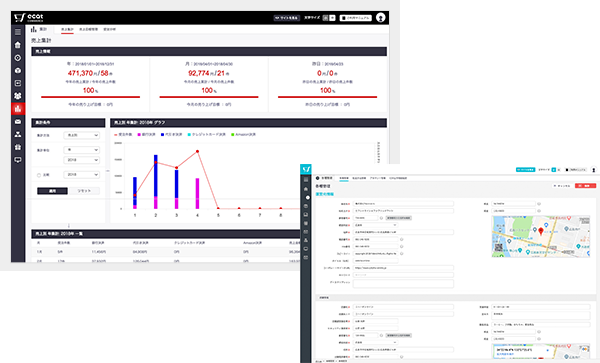Viewport: 600px width, 363px height.
Task: Click the circular target icon in ecat sidebar
Action: coord(18,58)
